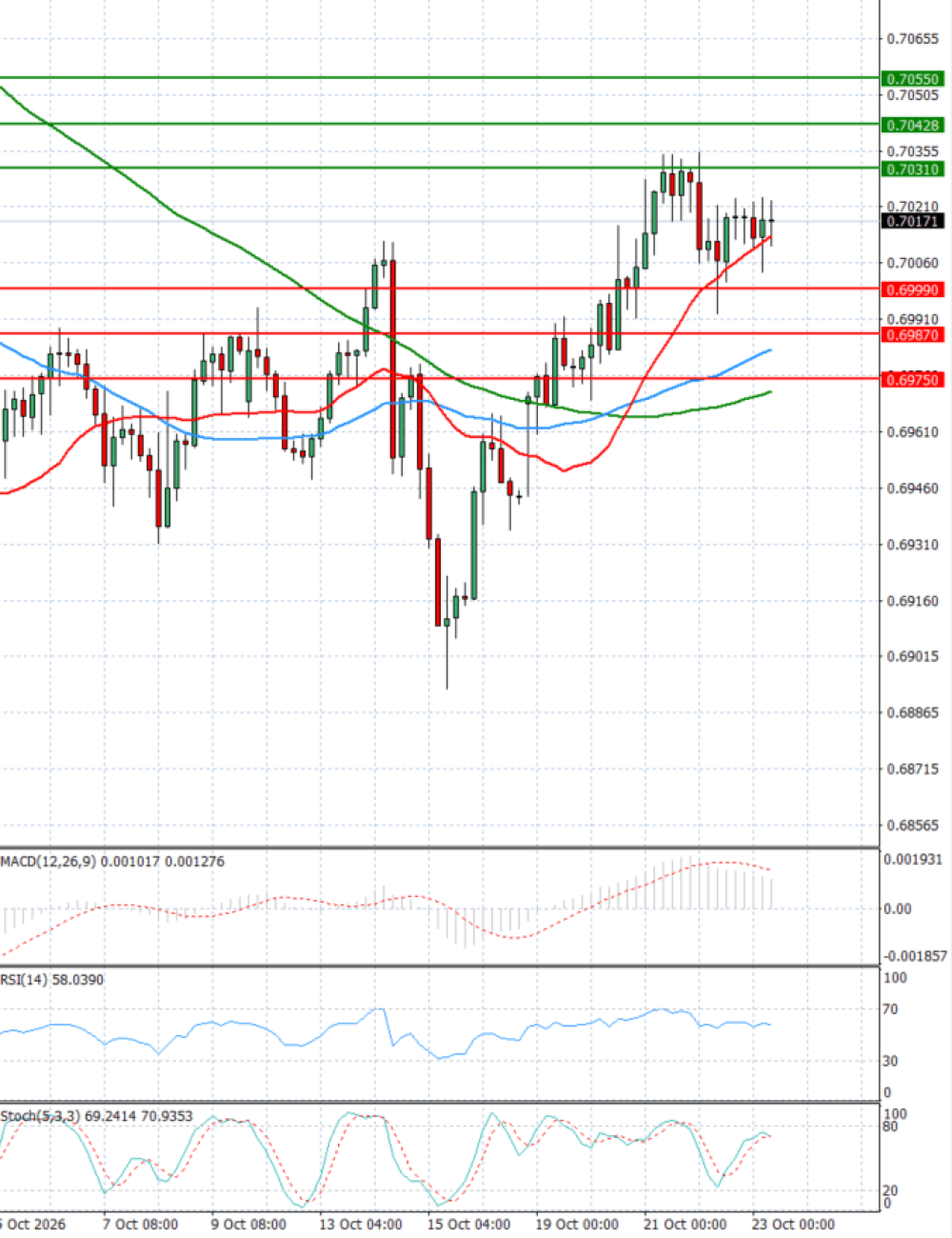Click the Stochastic scale level 80
952x1238 pixels.
(x=891, y=1127)
